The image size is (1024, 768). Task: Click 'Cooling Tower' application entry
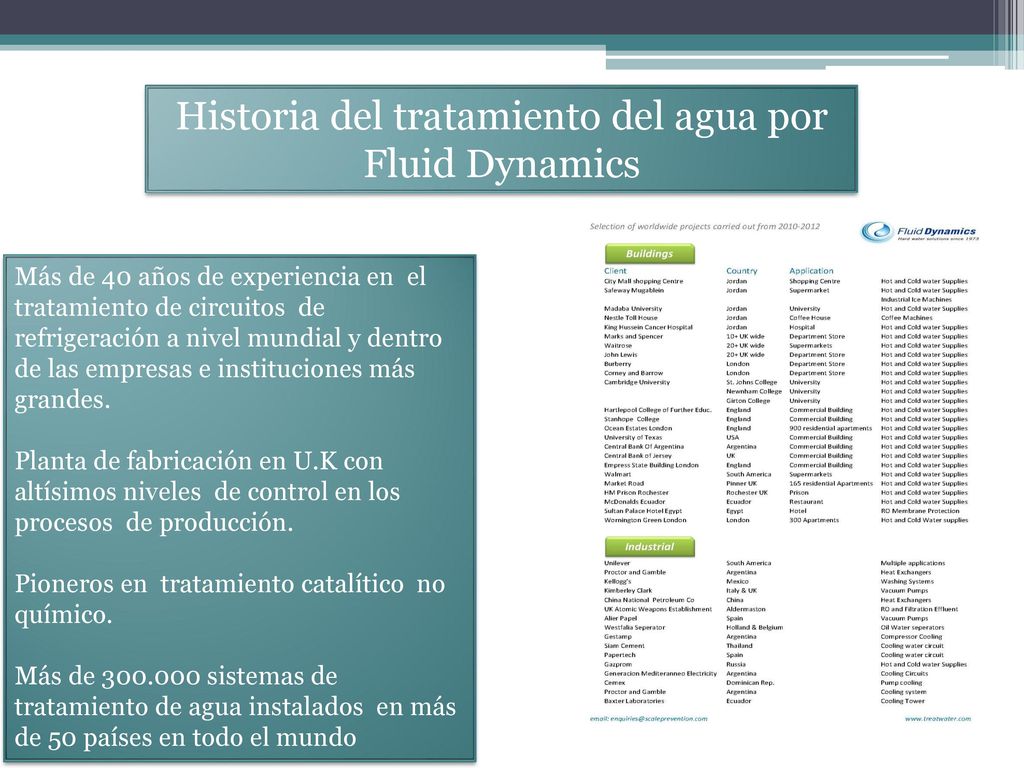pyautogui.click(x=903, y=701)
